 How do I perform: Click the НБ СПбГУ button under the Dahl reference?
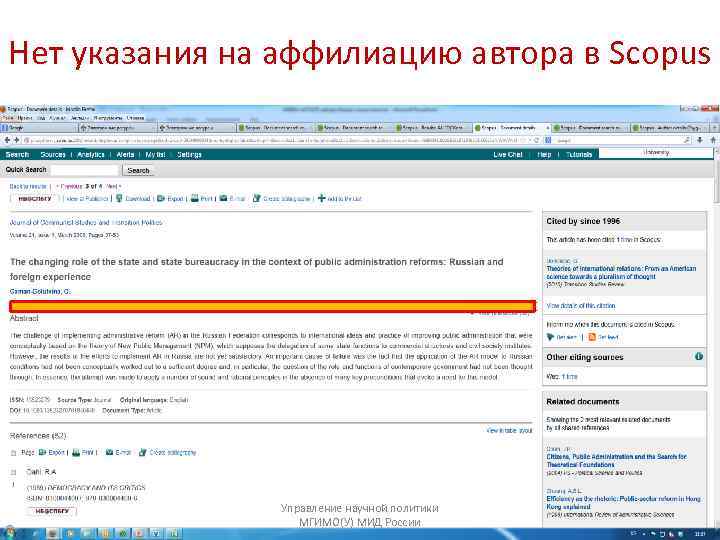(x=52, y=511)
